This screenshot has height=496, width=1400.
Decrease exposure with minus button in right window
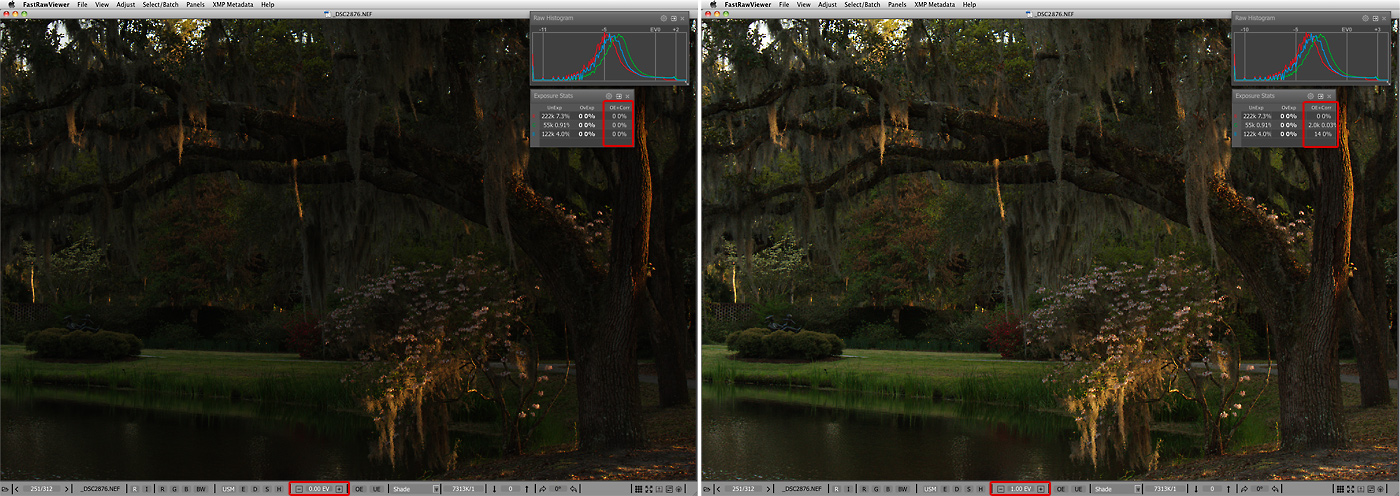coord(1001,489)
